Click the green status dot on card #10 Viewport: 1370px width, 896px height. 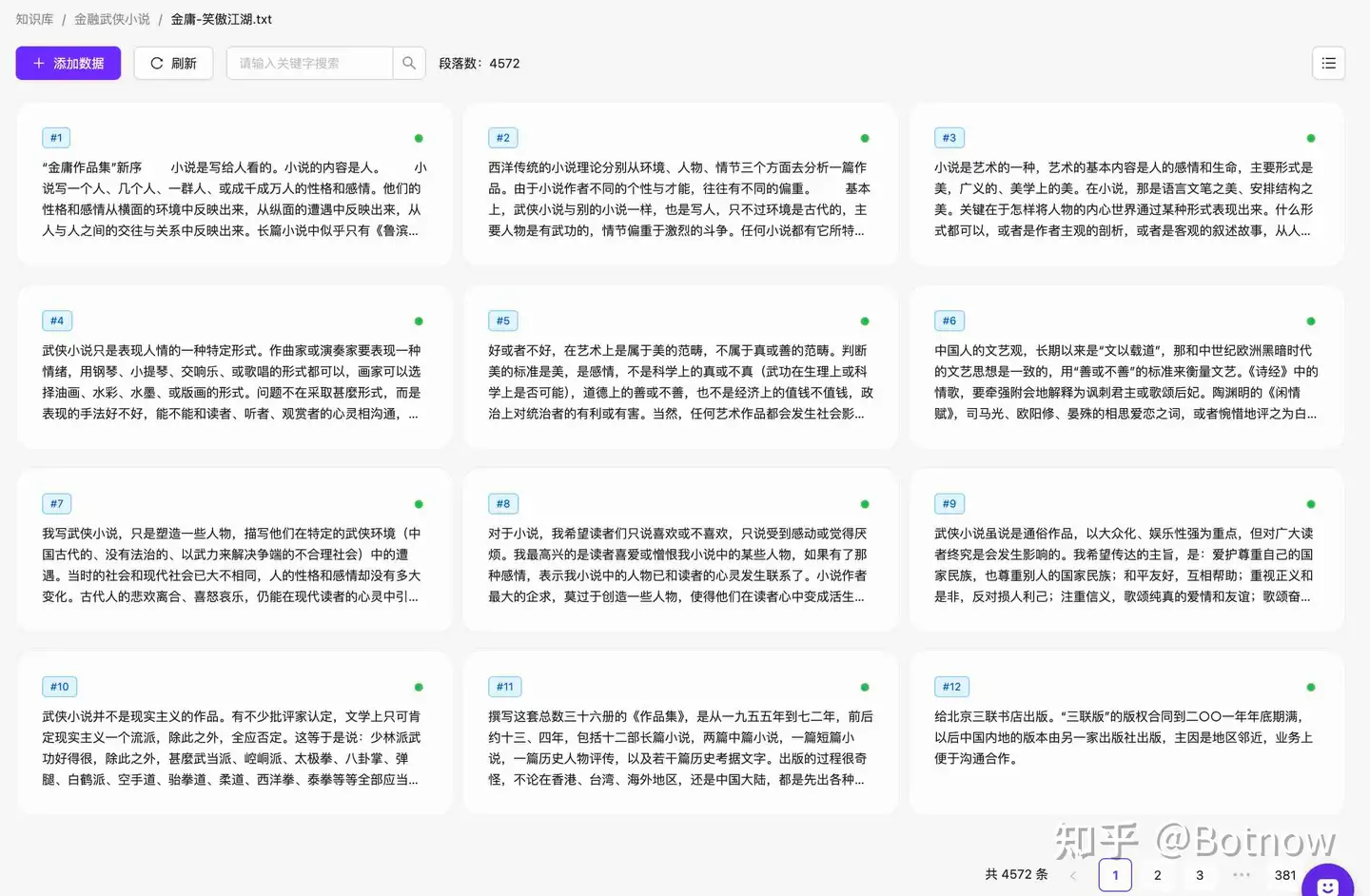coord(419,687)
